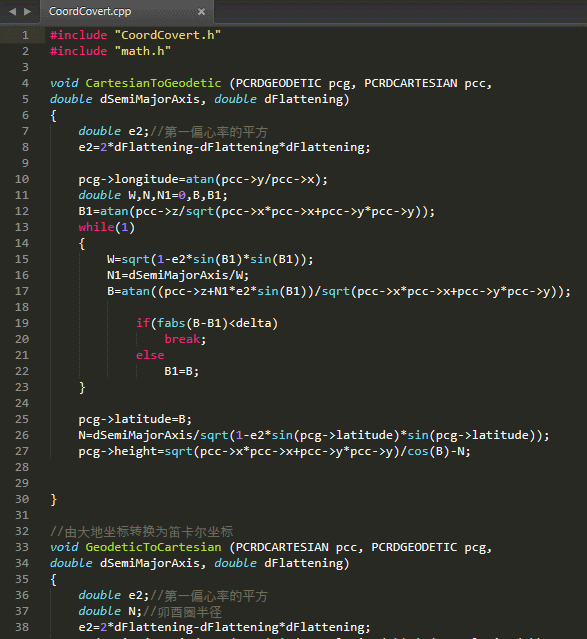Image resolution: width=587 pixels, height=639 pixels.
Task: Click the break keyword on line 20
Action: coord(182,339)
